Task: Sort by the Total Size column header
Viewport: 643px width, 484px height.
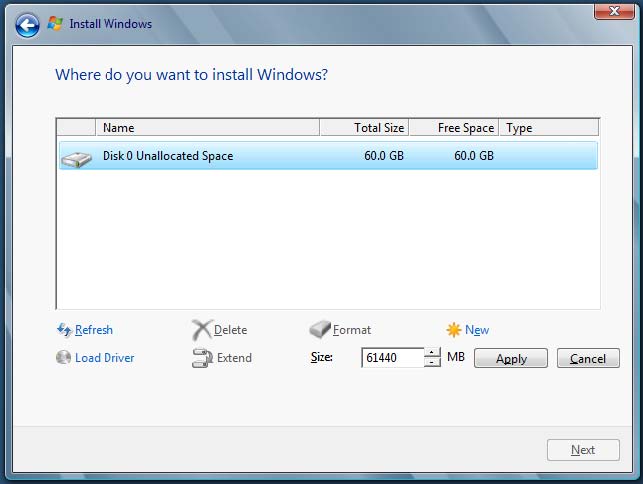Action: [364, 128]
